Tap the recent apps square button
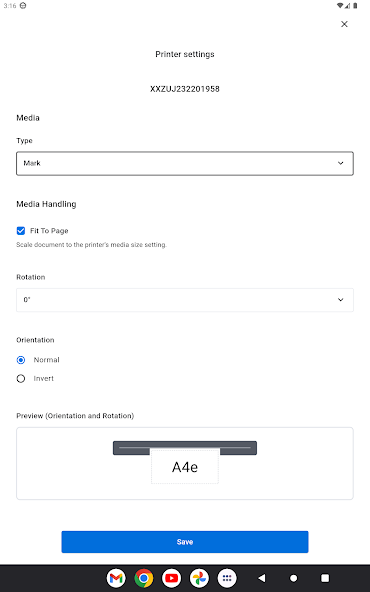The image size is (370, 592). (325, 578)
